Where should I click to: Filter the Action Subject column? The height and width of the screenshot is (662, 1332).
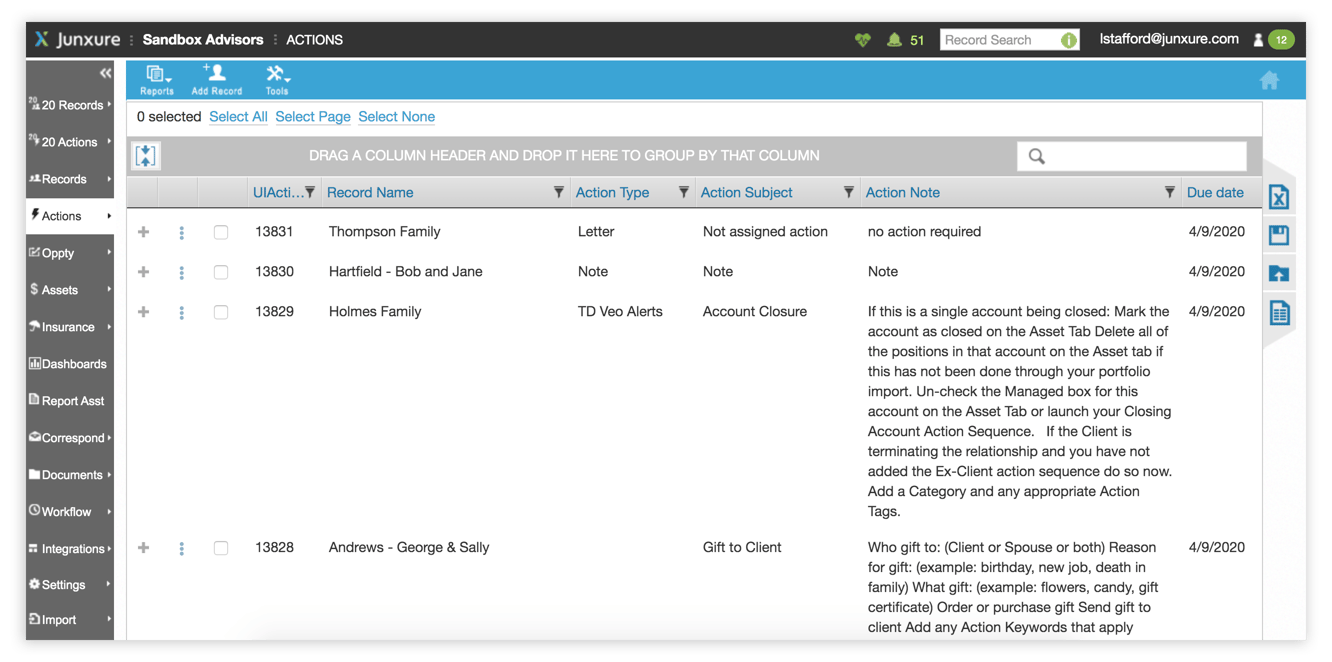[849, 192]
